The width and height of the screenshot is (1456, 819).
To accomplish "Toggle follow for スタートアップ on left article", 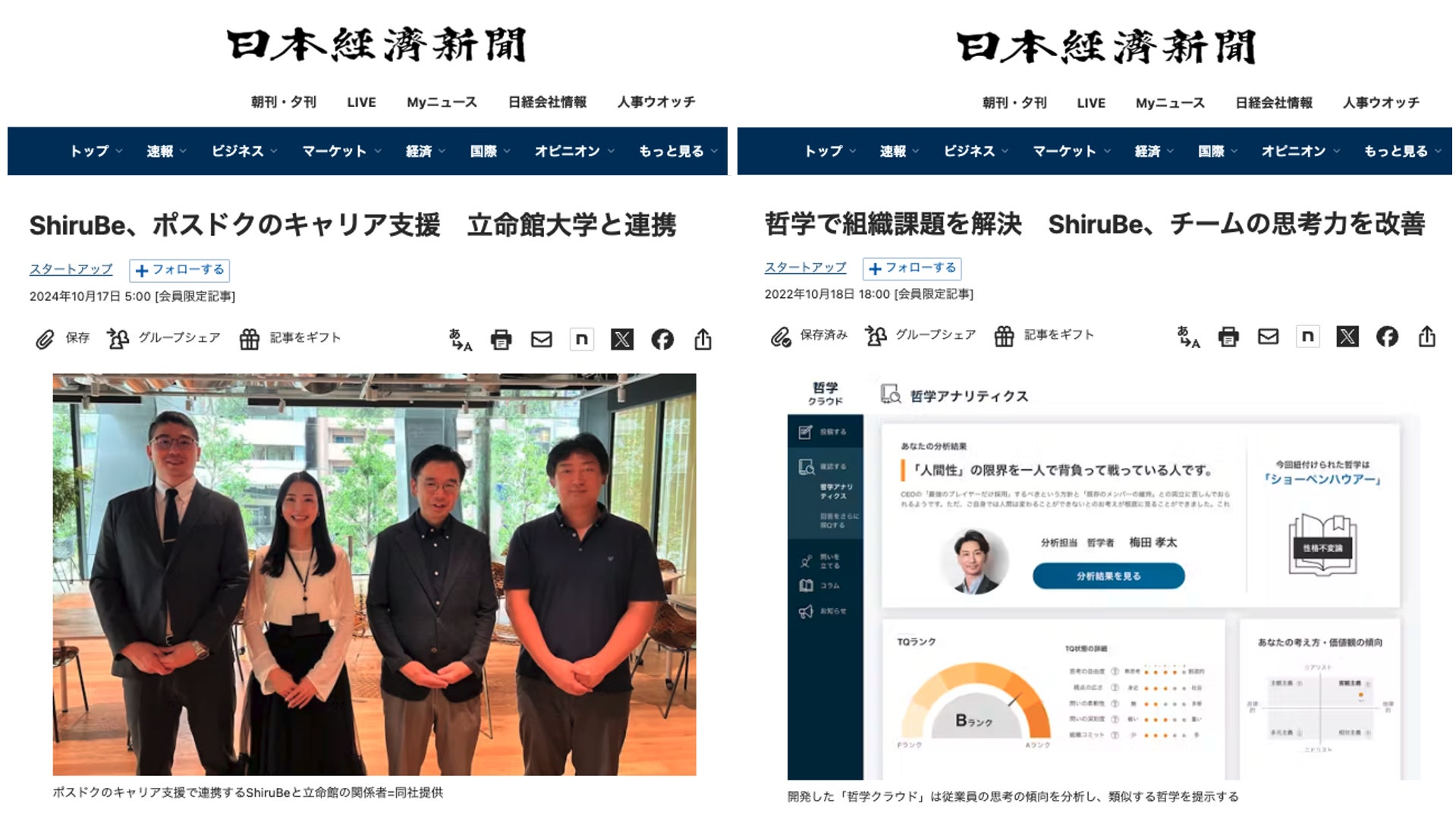I will (180, 270).
